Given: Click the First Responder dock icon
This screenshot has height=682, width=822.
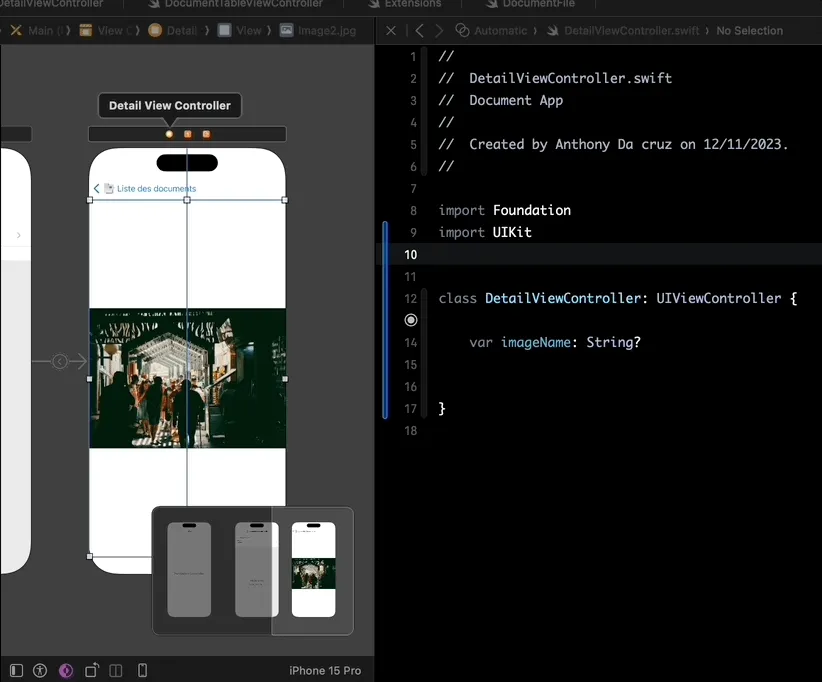Looking at the screenshot, I should coord(187,134).
